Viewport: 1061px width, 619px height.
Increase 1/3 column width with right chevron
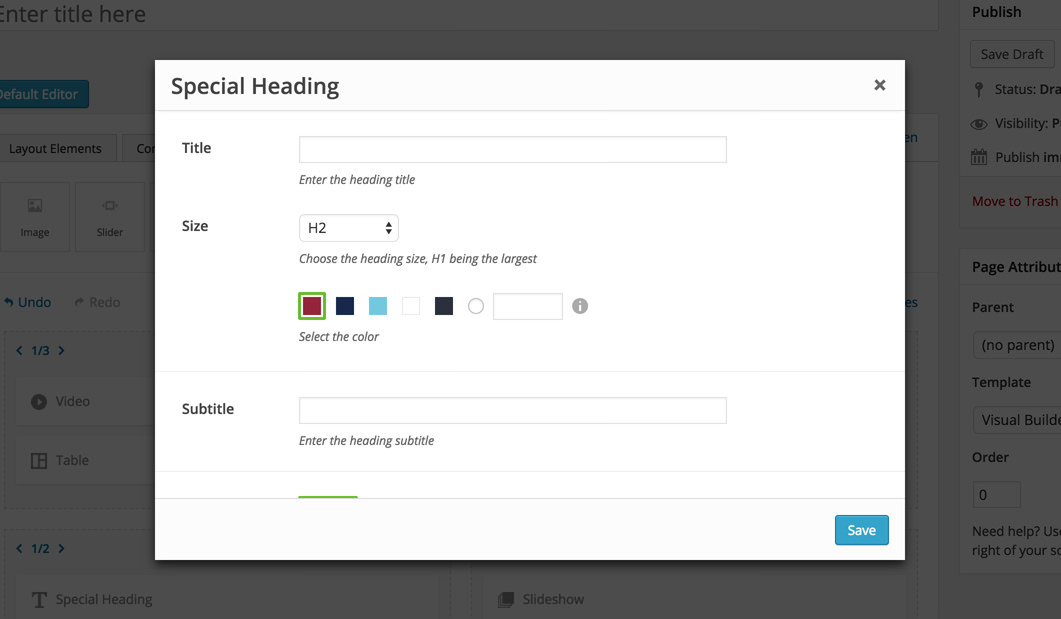coord(61,350)
